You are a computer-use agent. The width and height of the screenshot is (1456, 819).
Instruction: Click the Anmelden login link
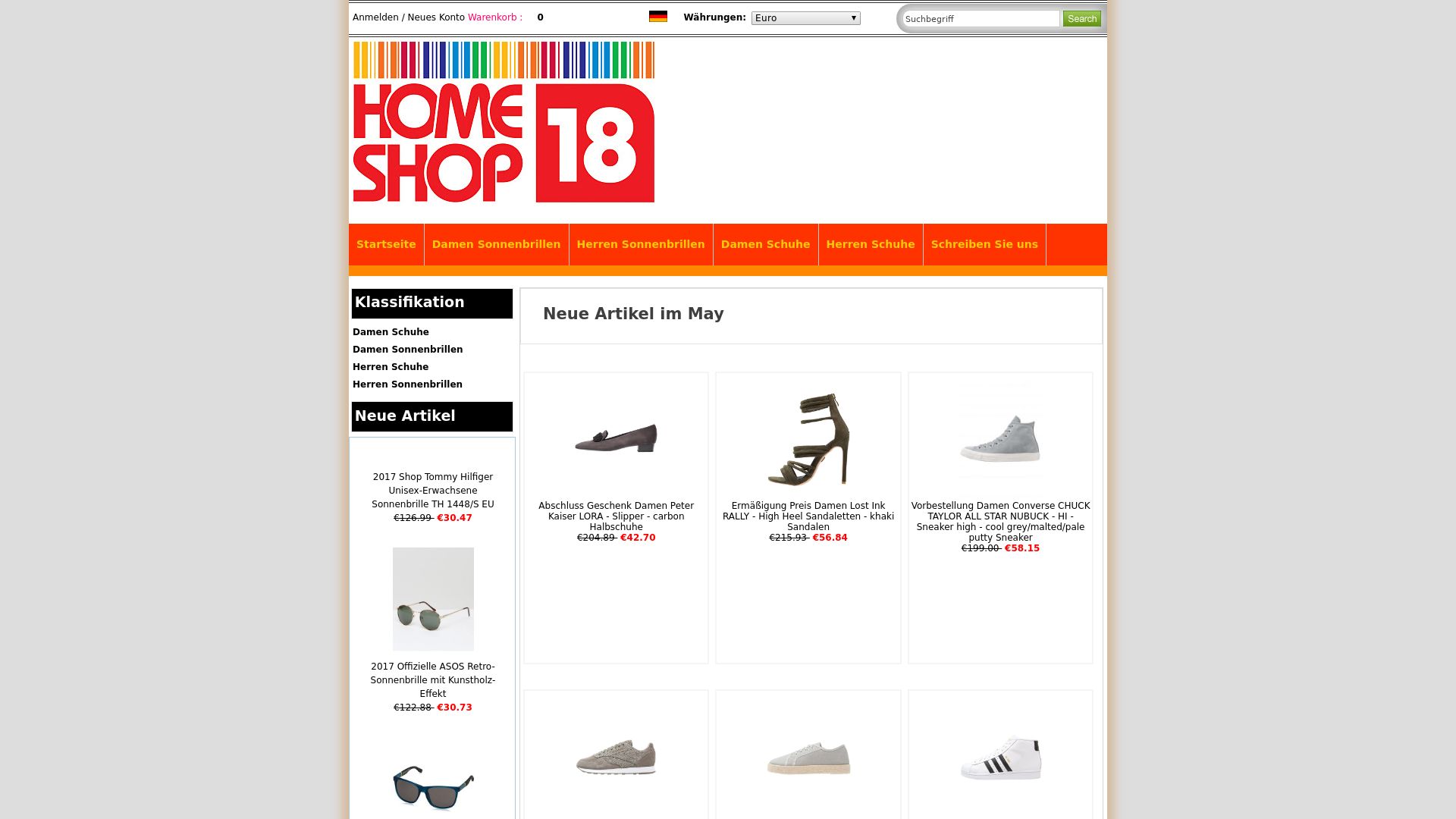point(375,17)
